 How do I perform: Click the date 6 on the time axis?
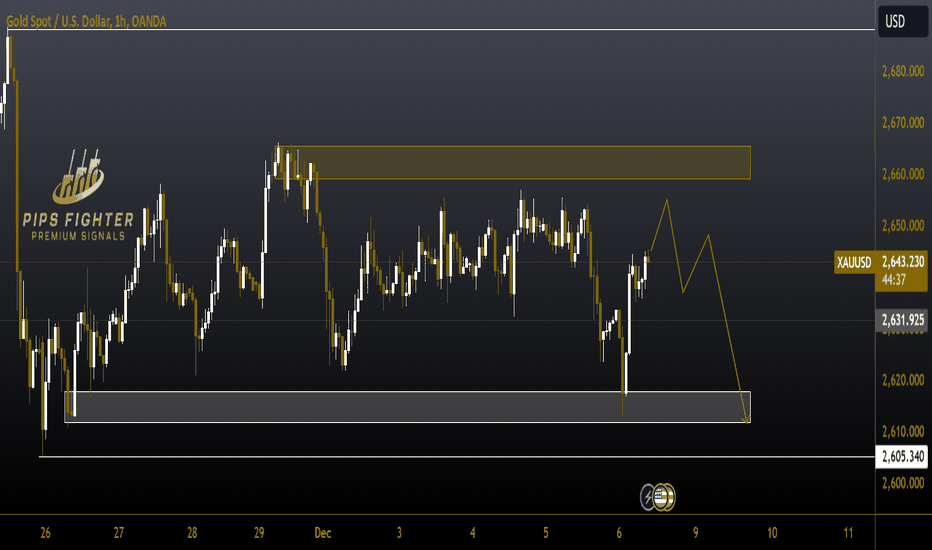[x=619, y=533]
